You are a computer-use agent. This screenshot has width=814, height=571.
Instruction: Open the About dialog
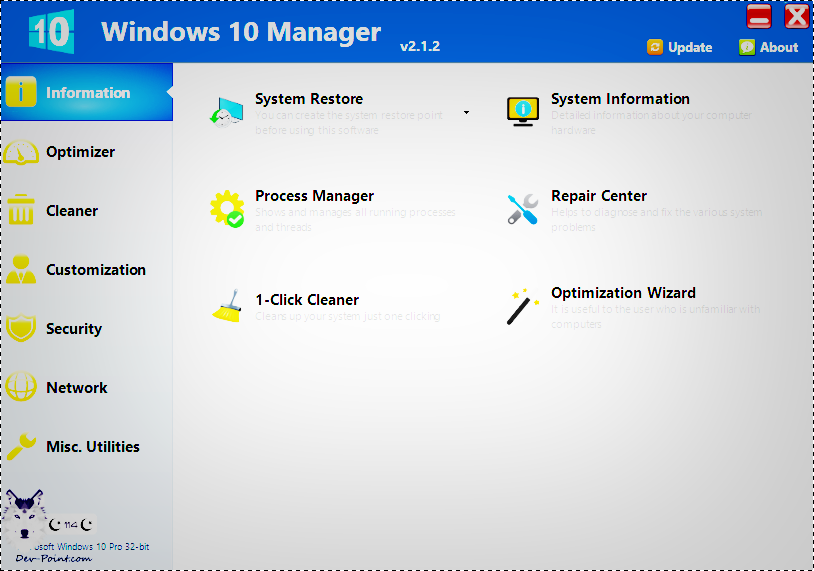[x=769, y=47]
